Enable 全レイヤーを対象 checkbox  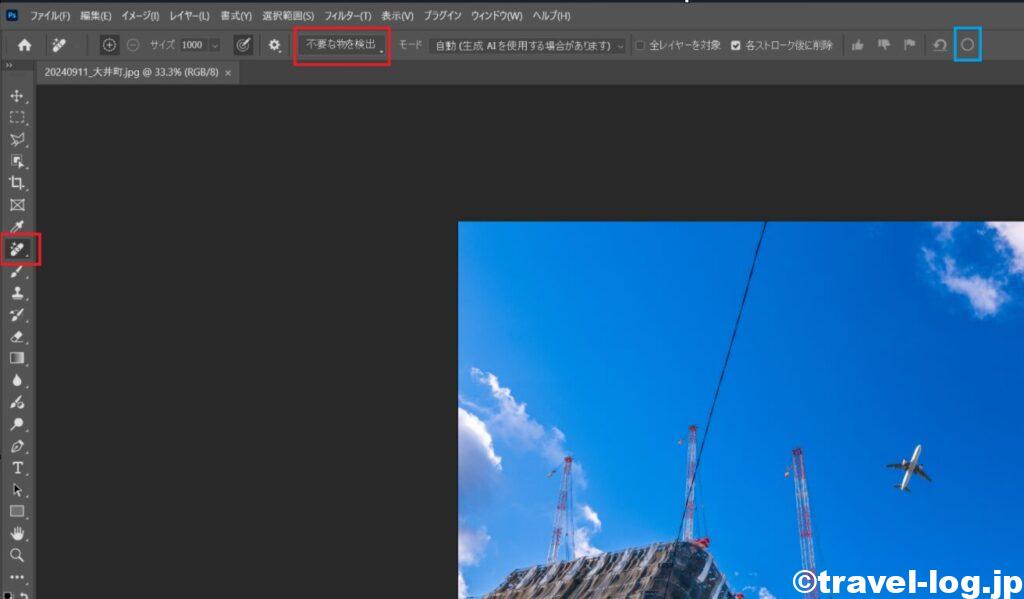point(640,45)
